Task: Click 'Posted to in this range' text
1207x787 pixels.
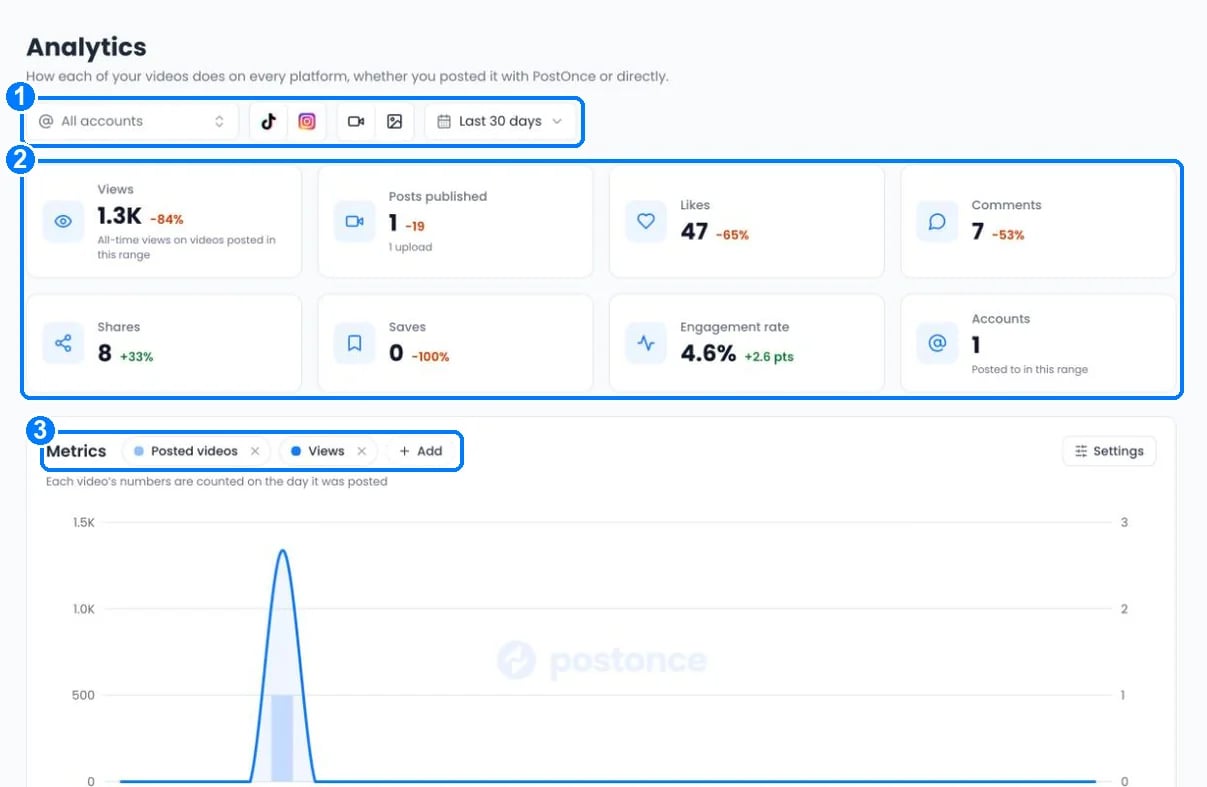Action: pyautogui.click(x=1029, y=369)
